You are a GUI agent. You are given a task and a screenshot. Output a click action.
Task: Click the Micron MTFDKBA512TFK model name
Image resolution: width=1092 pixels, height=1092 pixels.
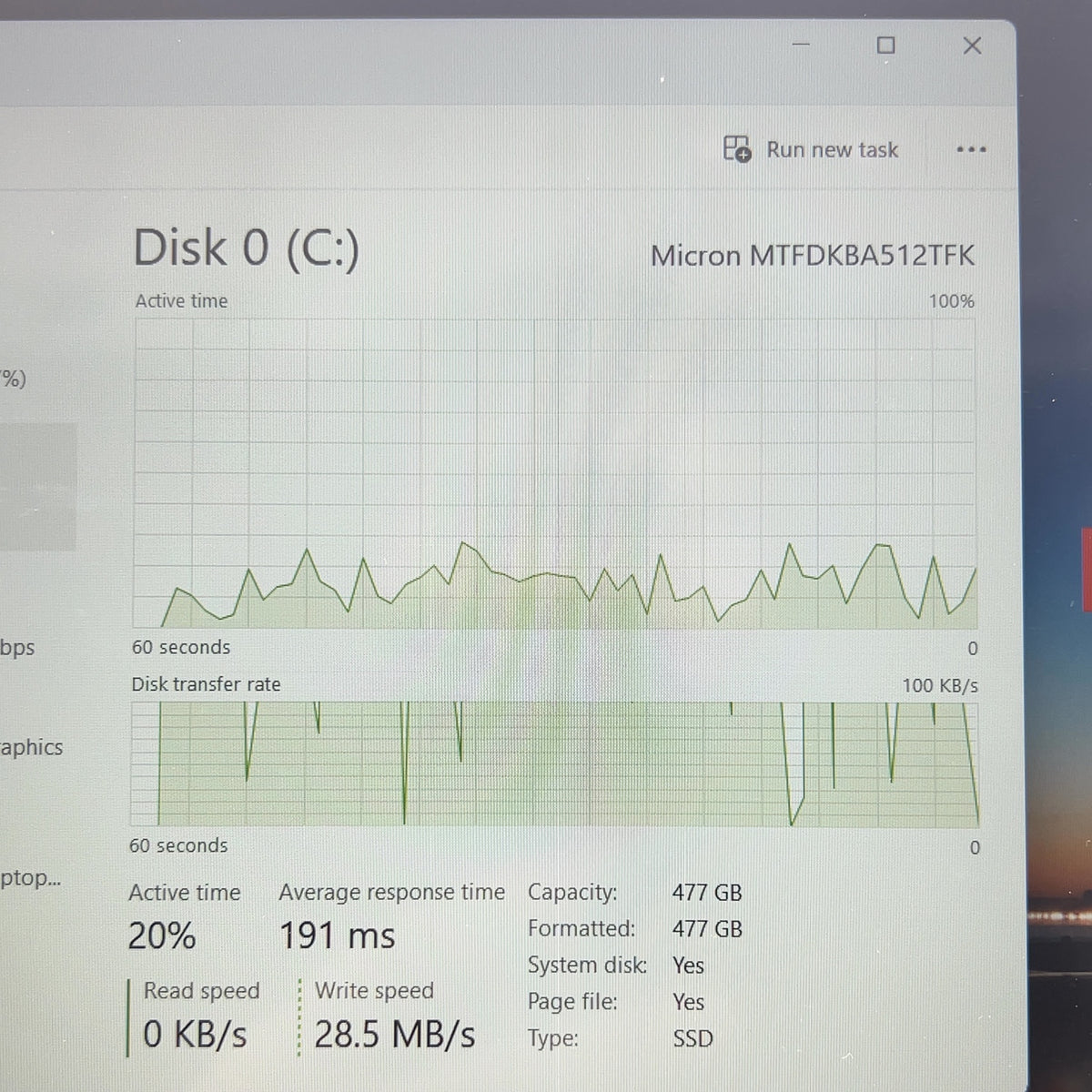pos(812,256)
